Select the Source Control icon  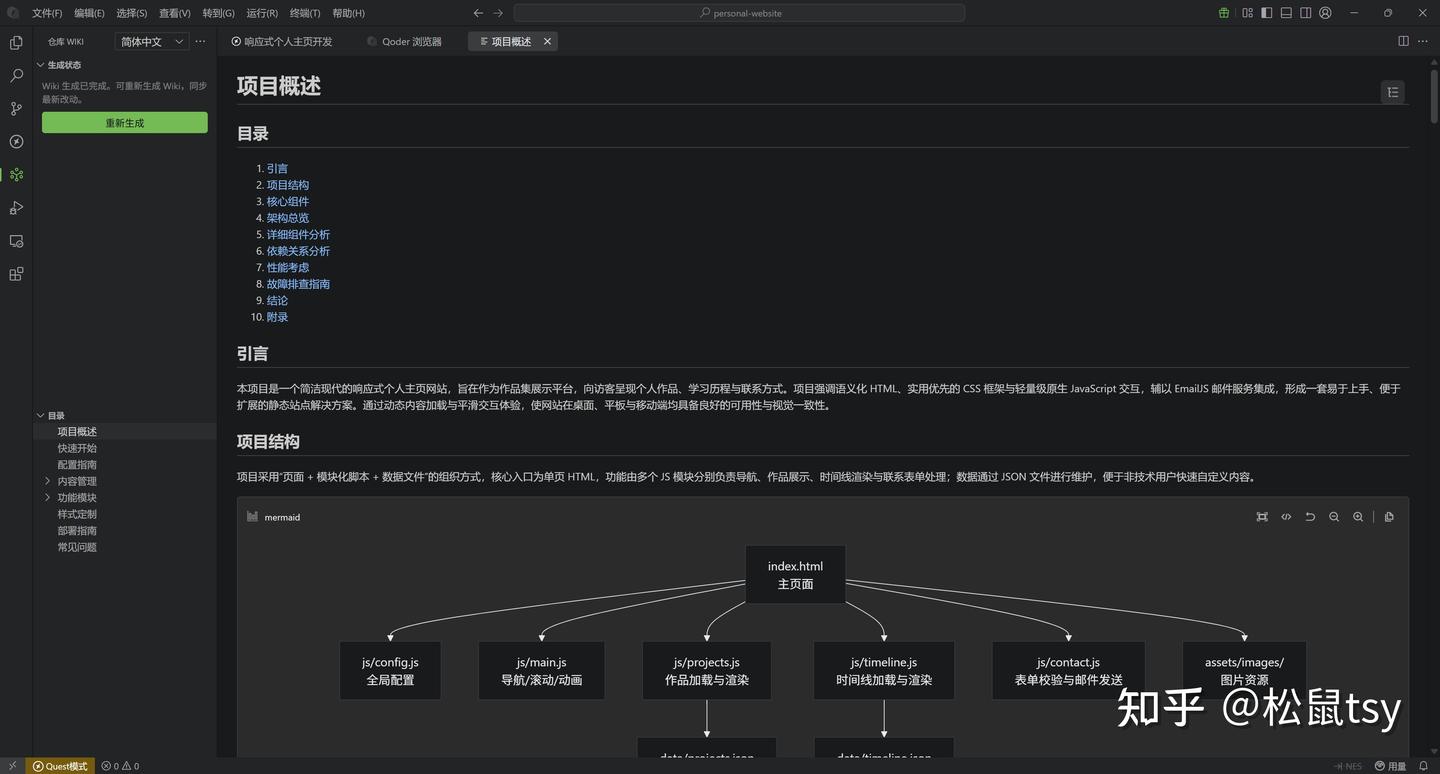point(15,108)
